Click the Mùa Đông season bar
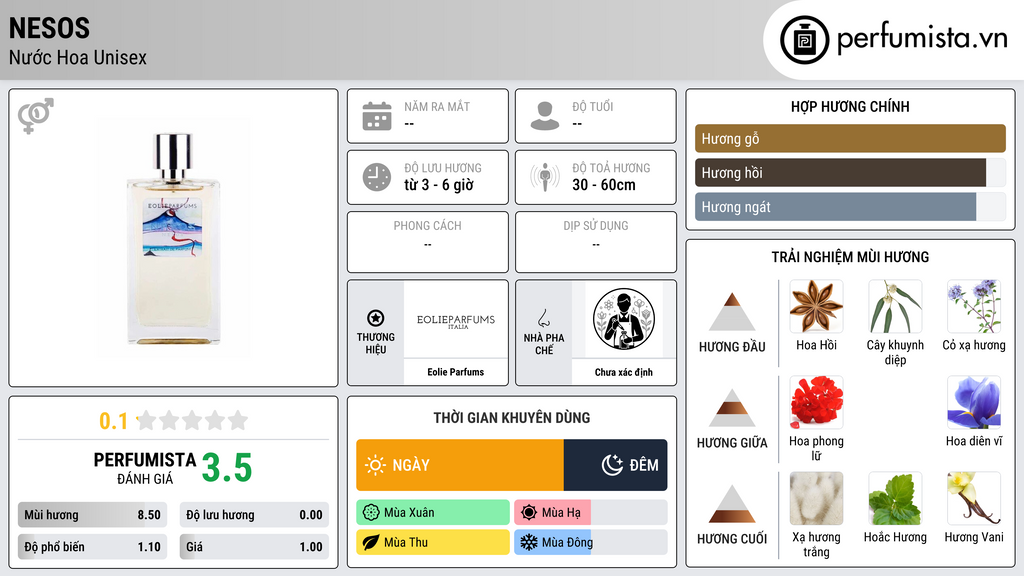 point(590,542)
